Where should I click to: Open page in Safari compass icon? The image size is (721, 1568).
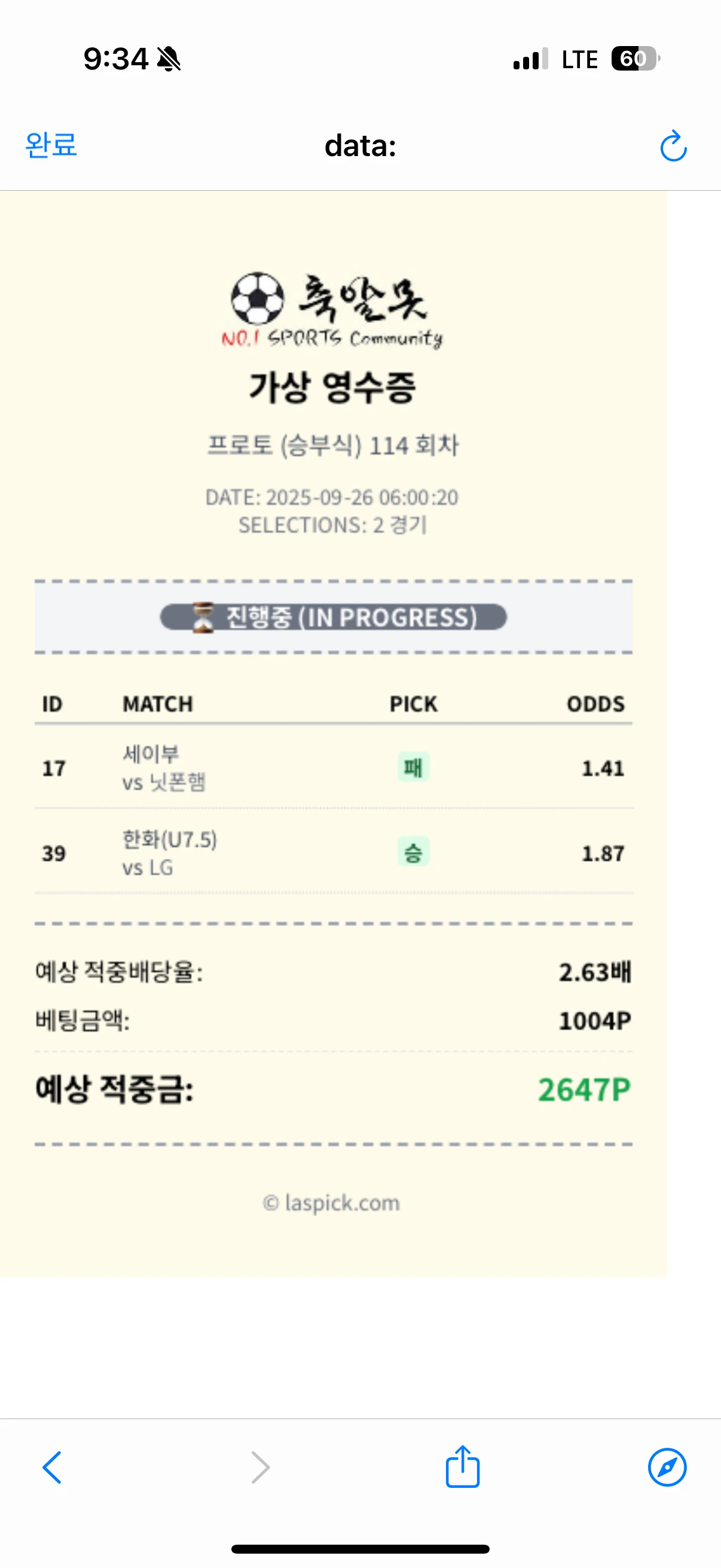(667, 1467)
